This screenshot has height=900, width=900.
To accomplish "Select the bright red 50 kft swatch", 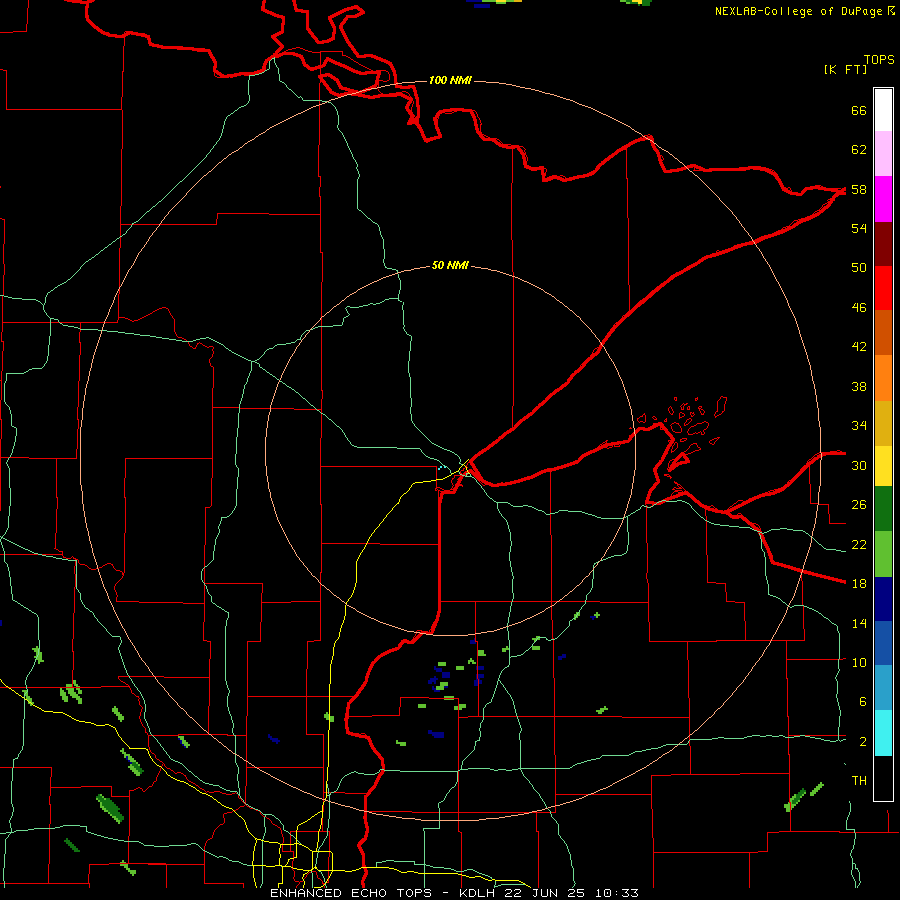I will point(883,288).
